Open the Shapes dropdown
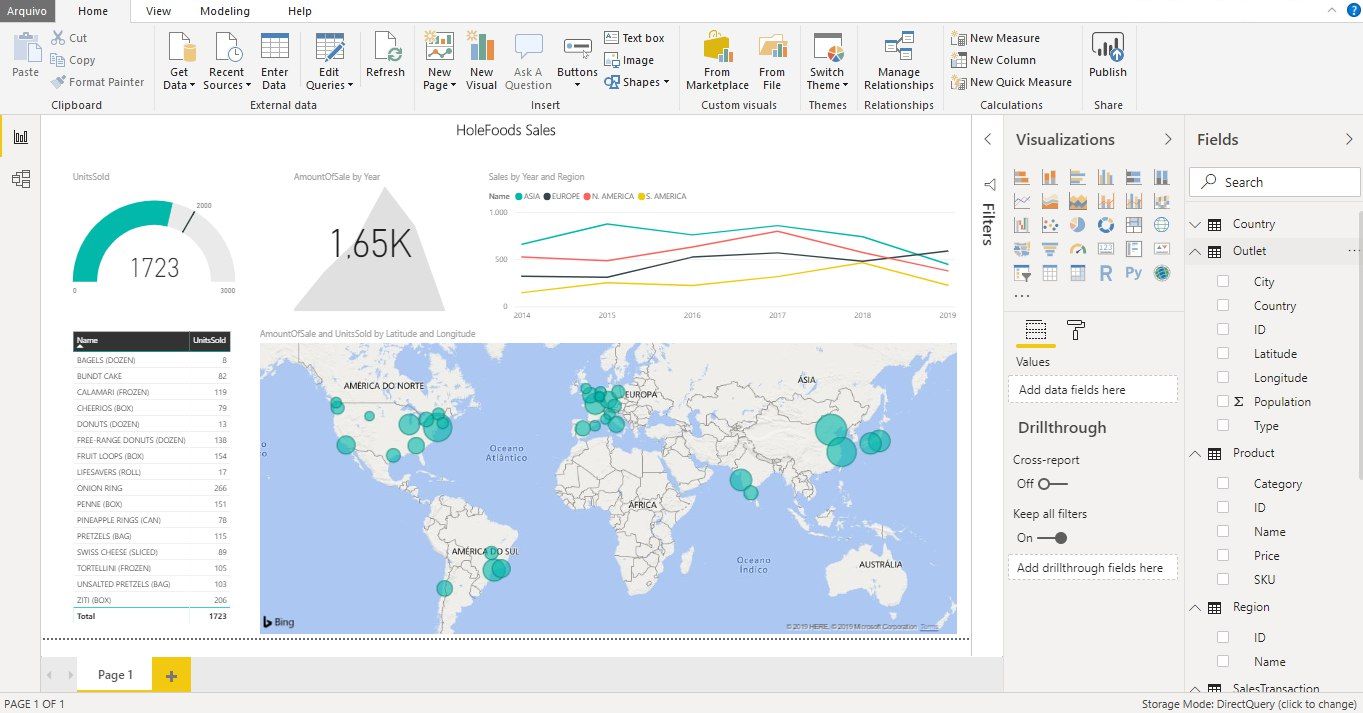The image size is (1363, 713). 637,82
